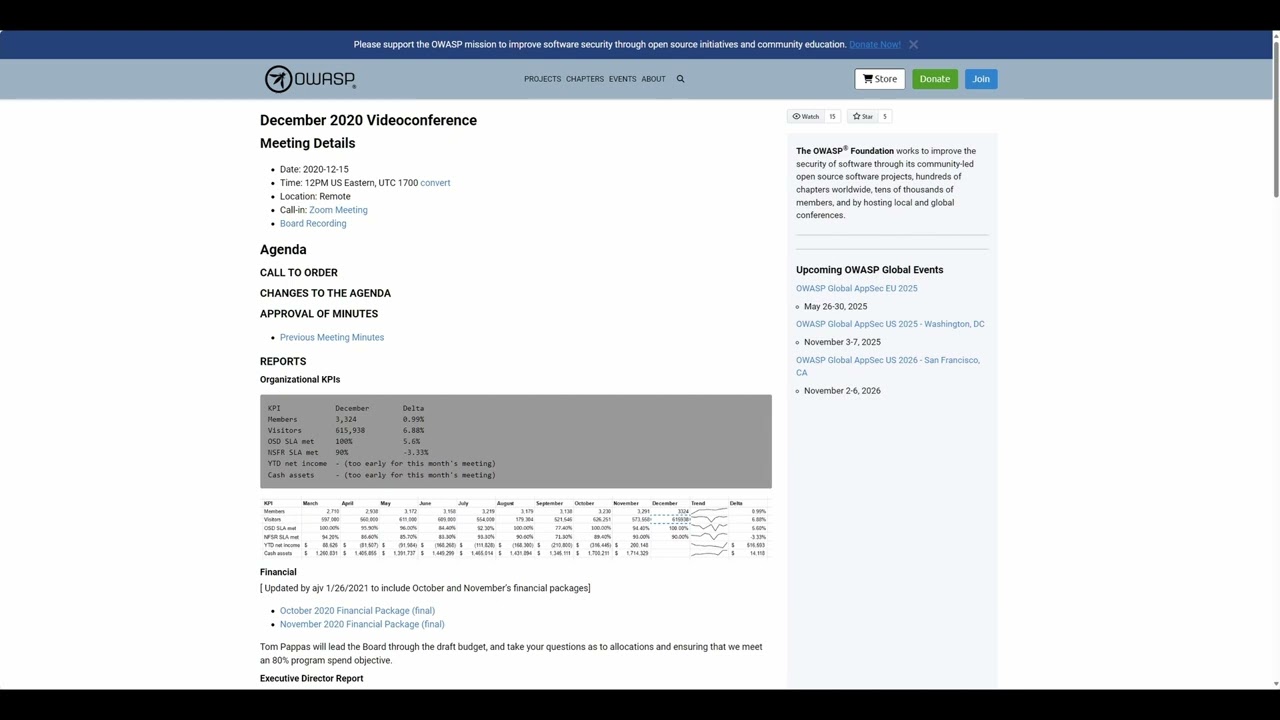Click the scrollbar up arrow
Image resolution: width=1280 pixels, height=720 pixels.
(1275, 36)
